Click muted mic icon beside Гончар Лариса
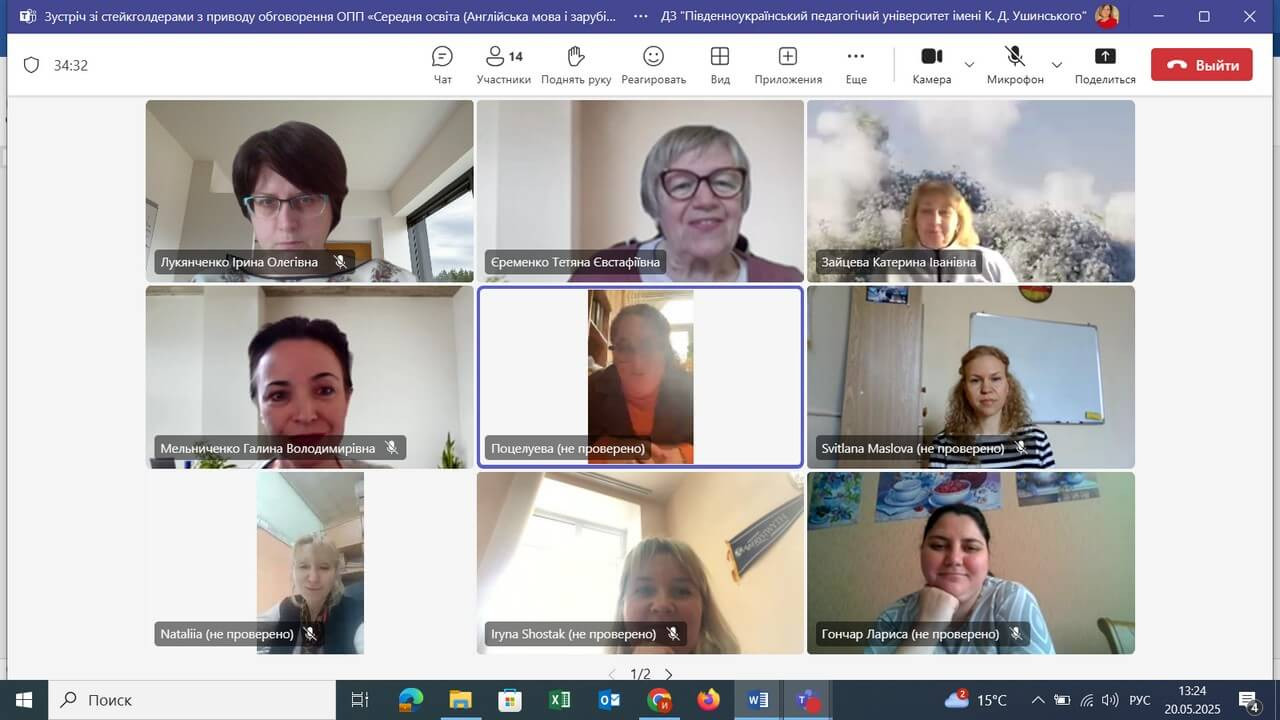Image resolution: width=1280 pixels, height=720 pixels. pyautogui.click(x=1016, y=634)
